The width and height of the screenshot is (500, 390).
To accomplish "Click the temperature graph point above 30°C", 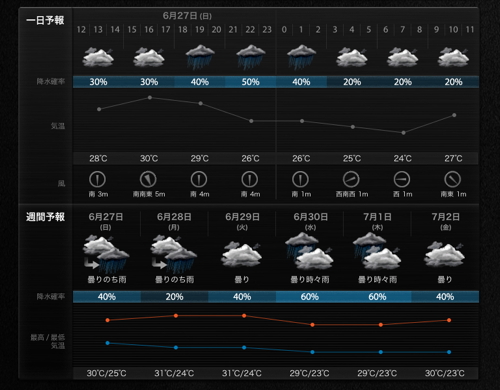I will click(x=150, y=98).
